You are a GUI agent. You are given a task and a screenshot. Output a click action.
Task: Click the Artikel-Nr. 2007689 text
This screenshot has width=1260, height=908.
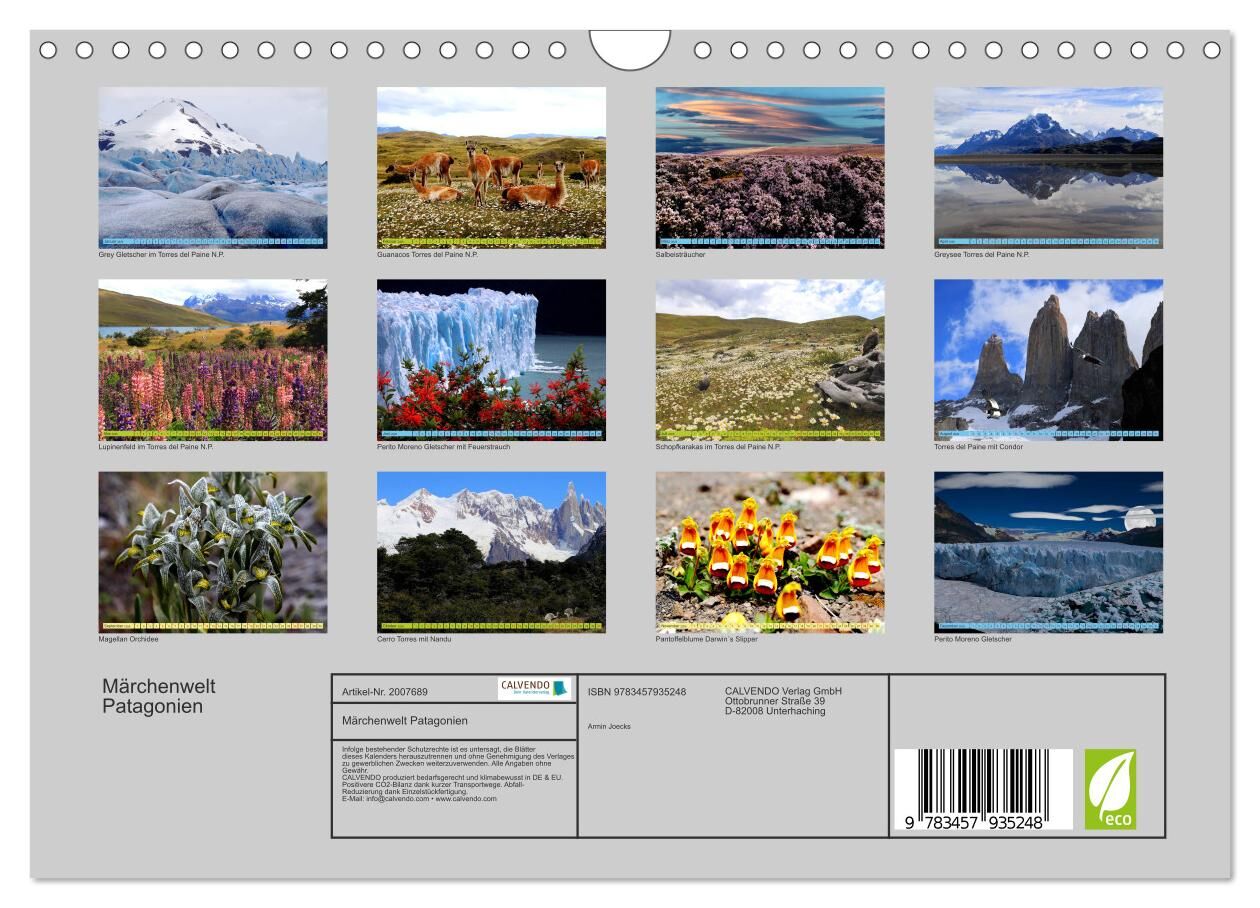(385, 692)
